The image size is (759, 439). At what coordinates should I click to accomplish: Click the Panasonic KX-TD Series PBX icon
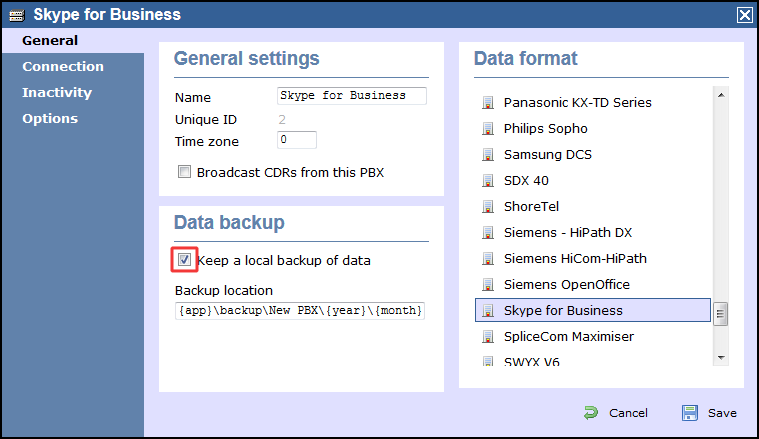(x=487, y=103)
